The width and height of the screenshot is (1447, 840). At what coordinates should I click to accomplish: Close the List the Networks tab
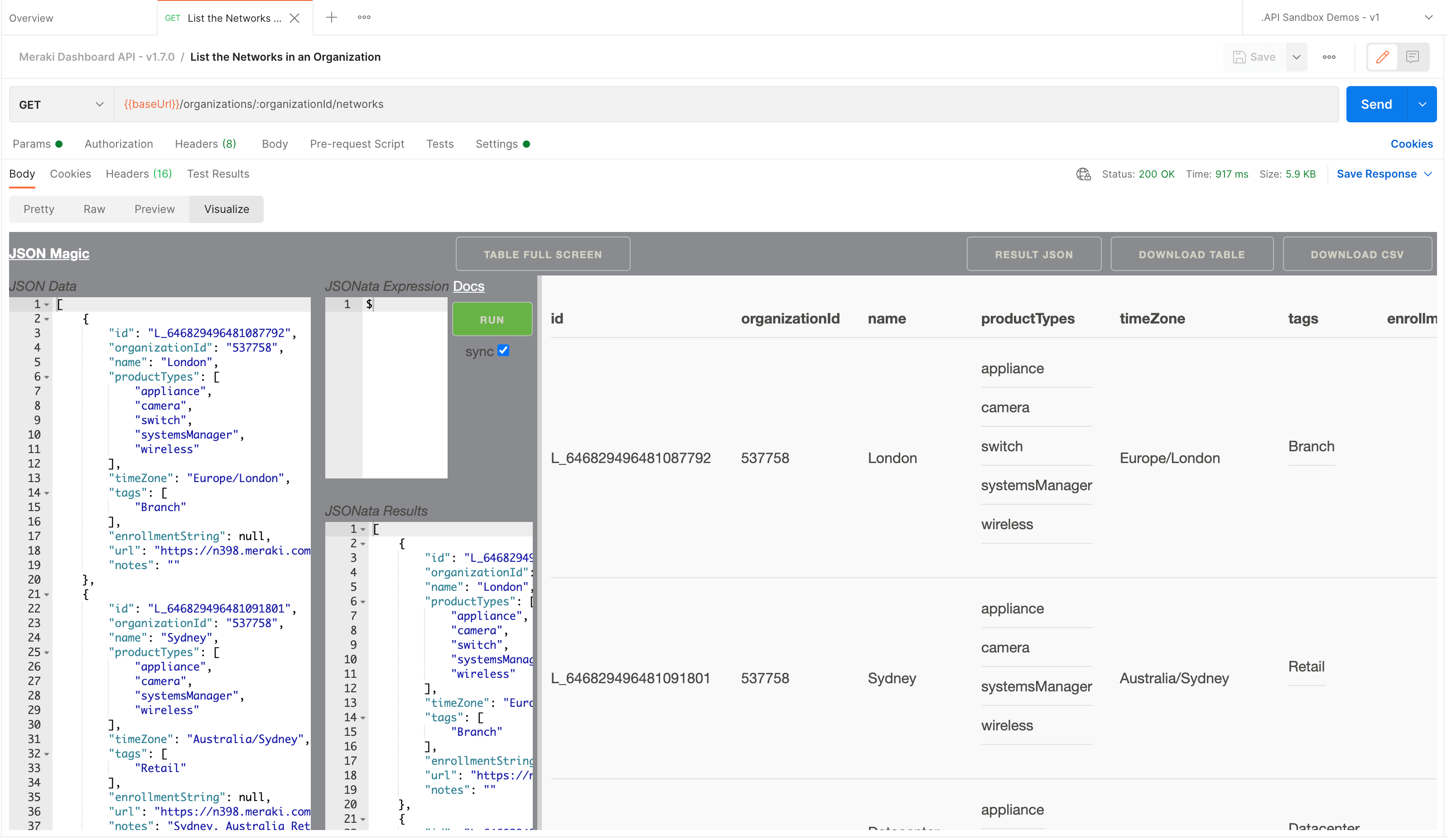(x=294, y=18)
